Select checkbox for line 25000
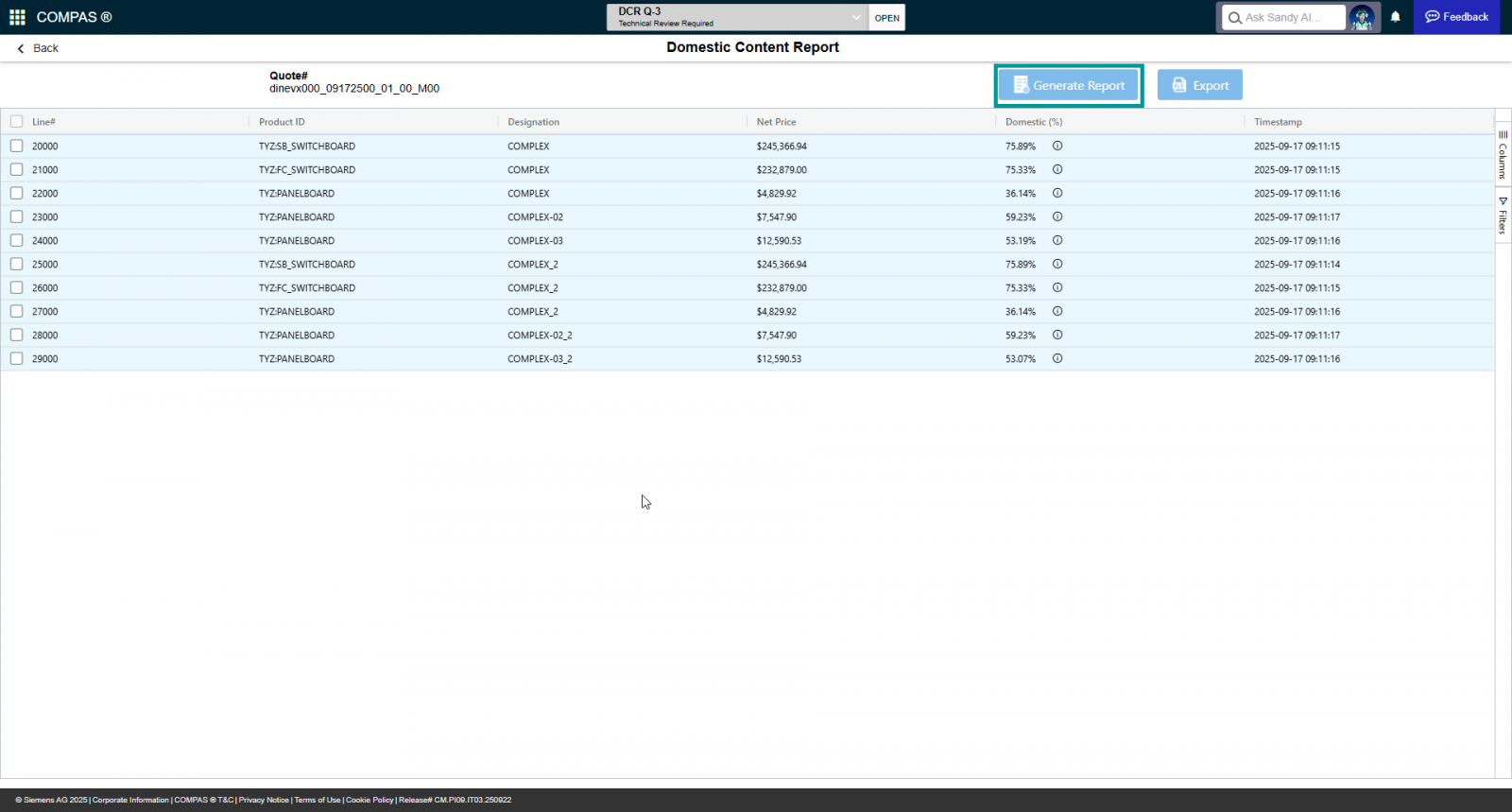This screenshot has height=812, width=1512. coord(16,264)
